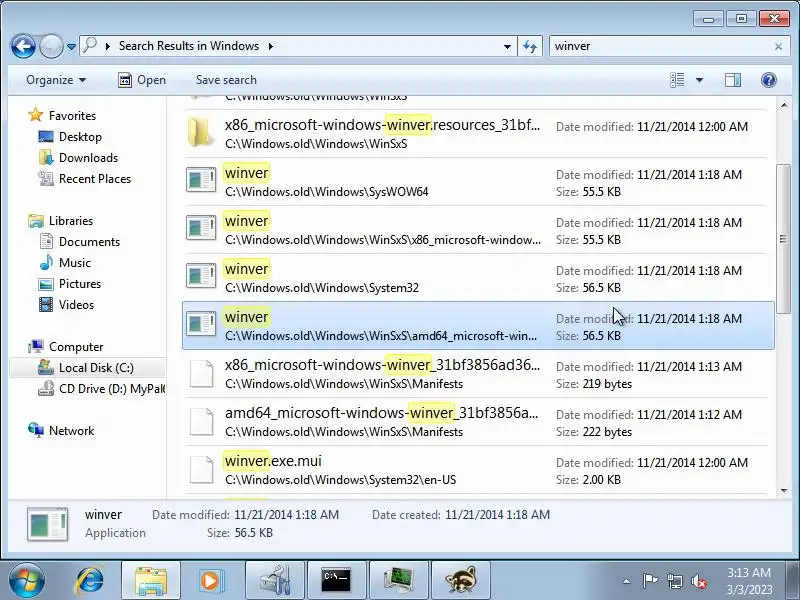The image size is (800, 600).
Task: Click the path C:\Windows.old\Windows\System32\en-US
Action: (x=340, y=480)
